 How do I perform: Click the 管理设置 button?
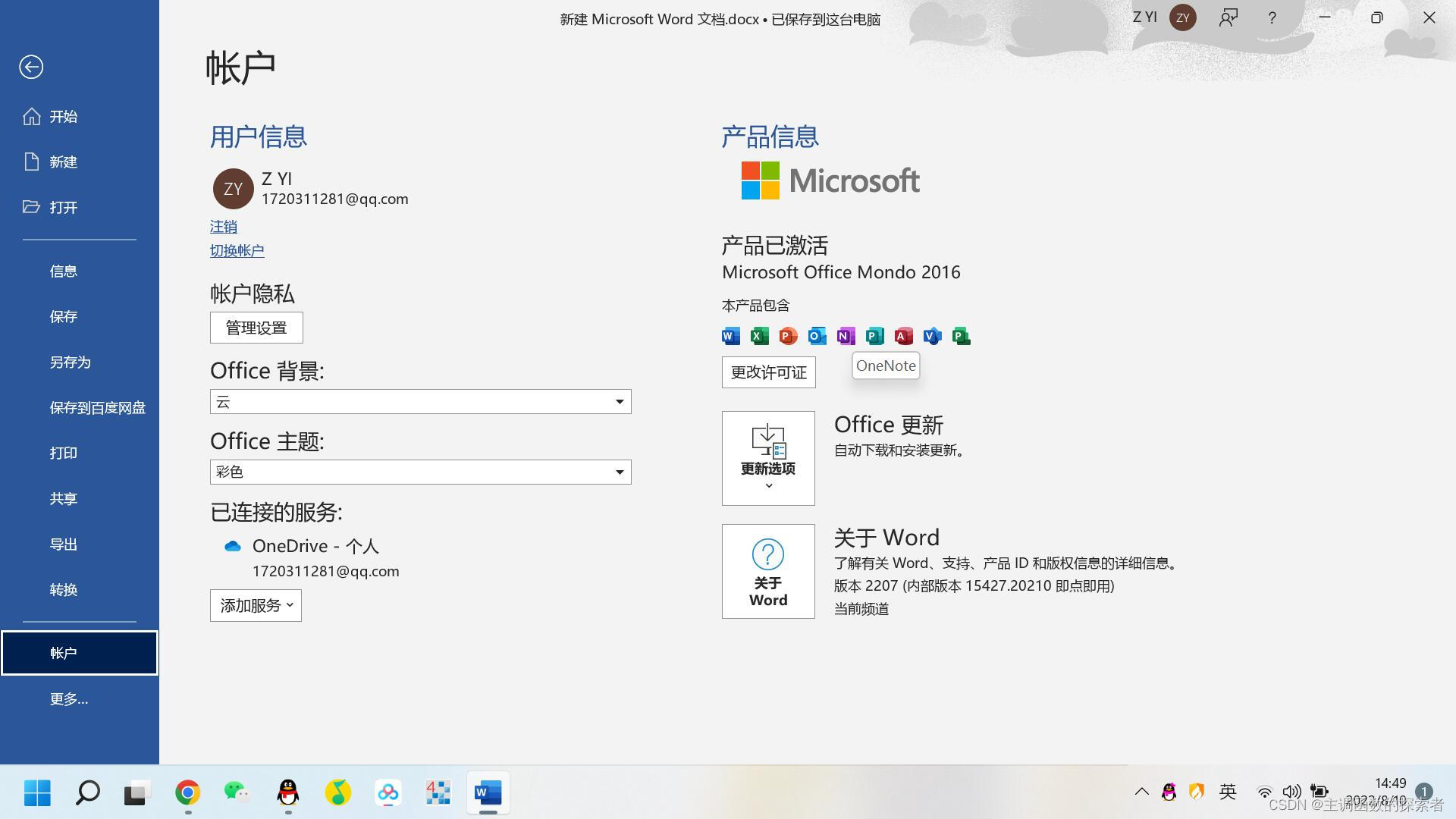[256, 328]
